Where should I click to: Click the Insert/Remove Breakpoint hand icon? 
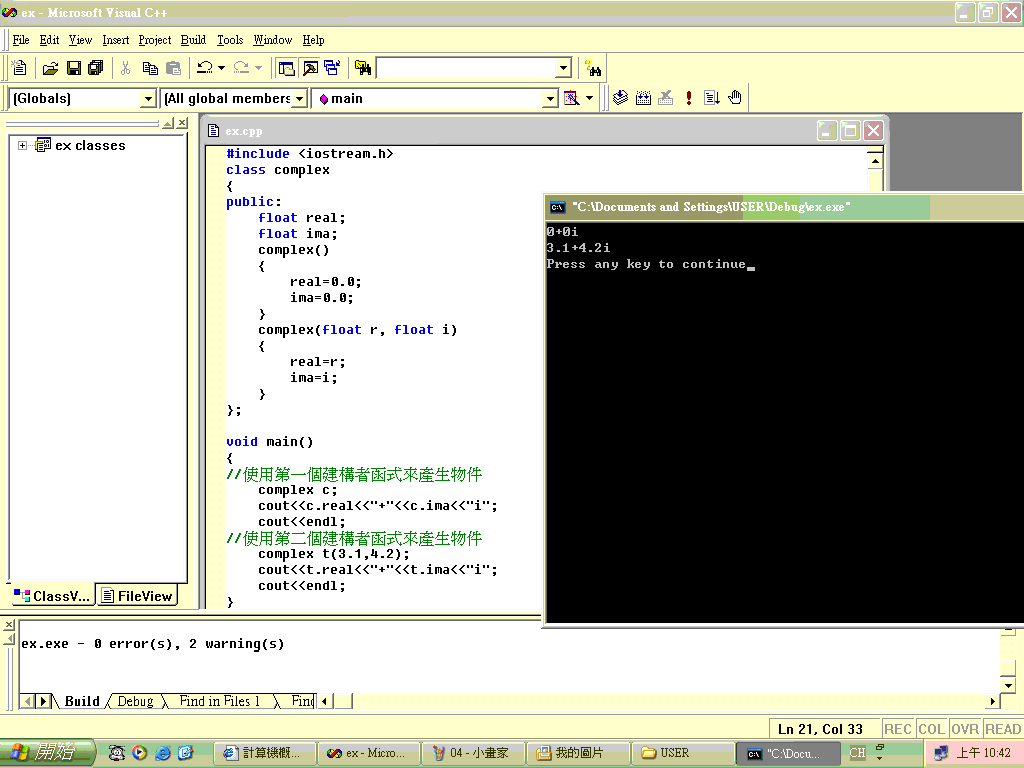pyautogui.click(x=735, y=98)
